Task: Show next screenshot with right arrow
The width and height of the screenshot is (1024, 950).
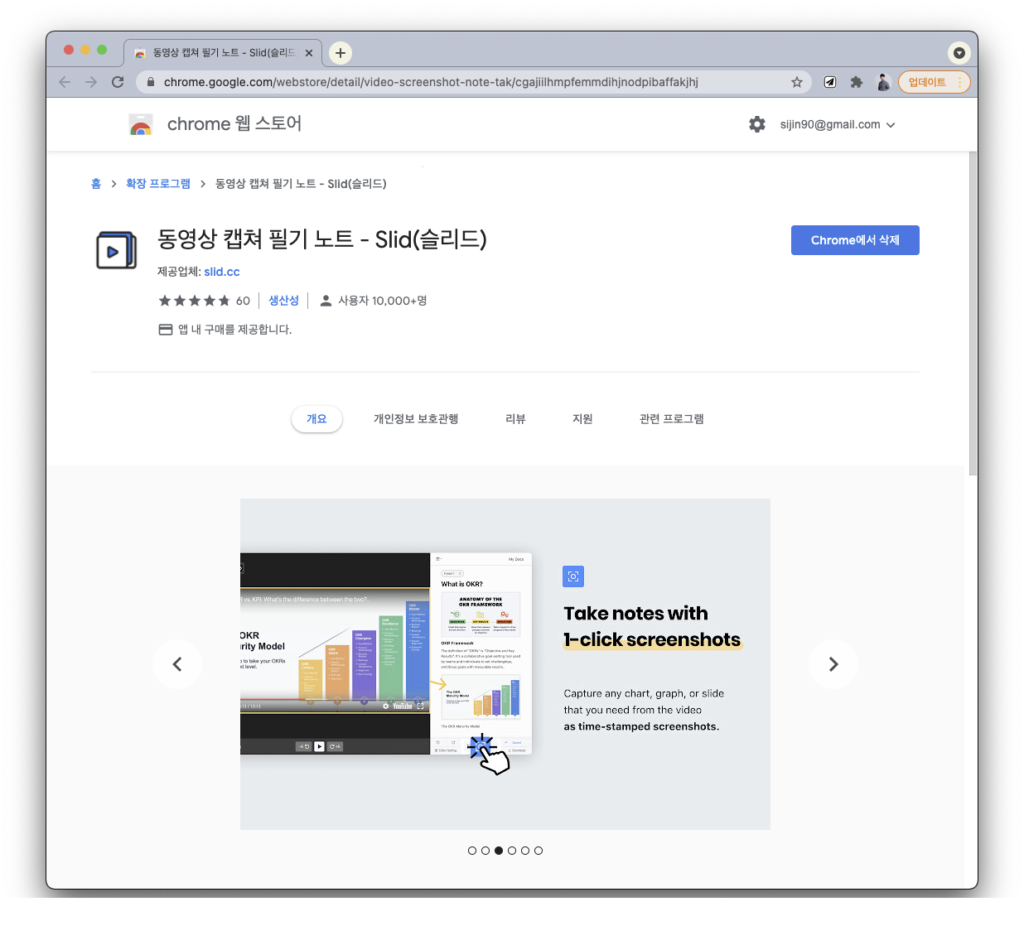Action: tap(833, 664)
